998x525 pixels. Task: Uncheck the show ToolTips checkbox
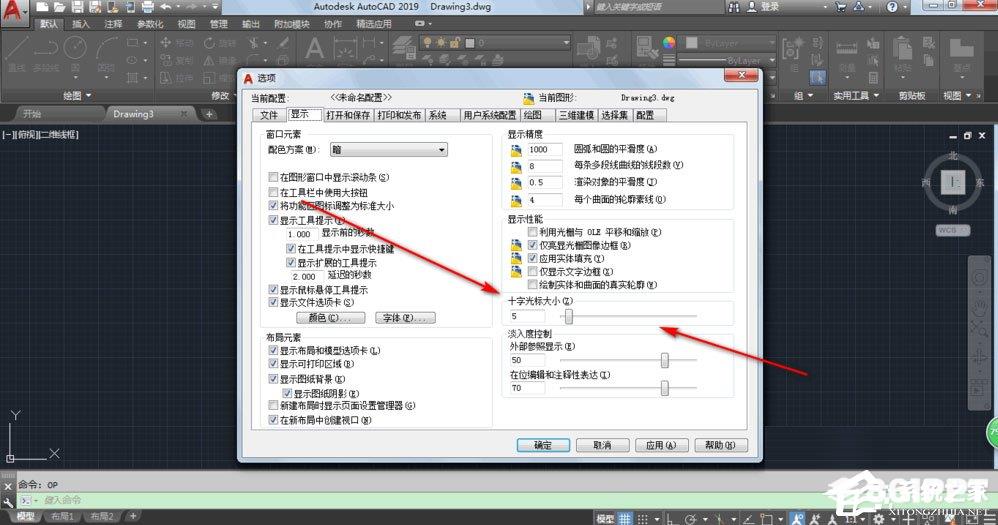coord(273,220)
